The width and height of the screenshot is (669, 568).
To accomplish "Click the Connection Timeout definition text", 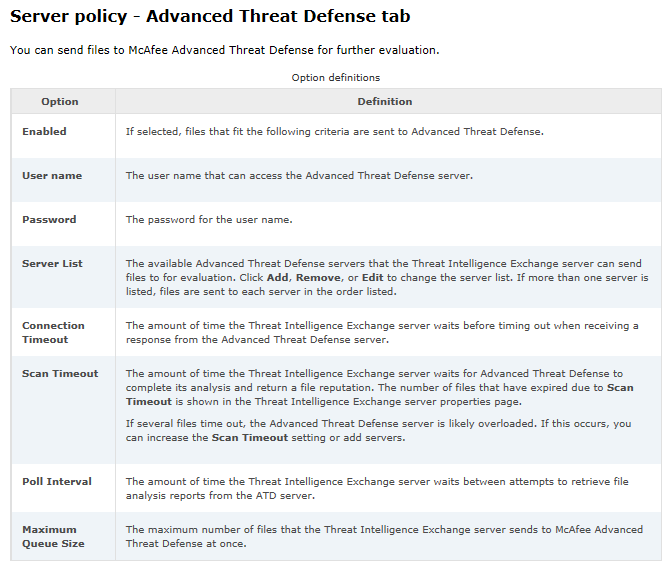I will click(x=382, y=332).
